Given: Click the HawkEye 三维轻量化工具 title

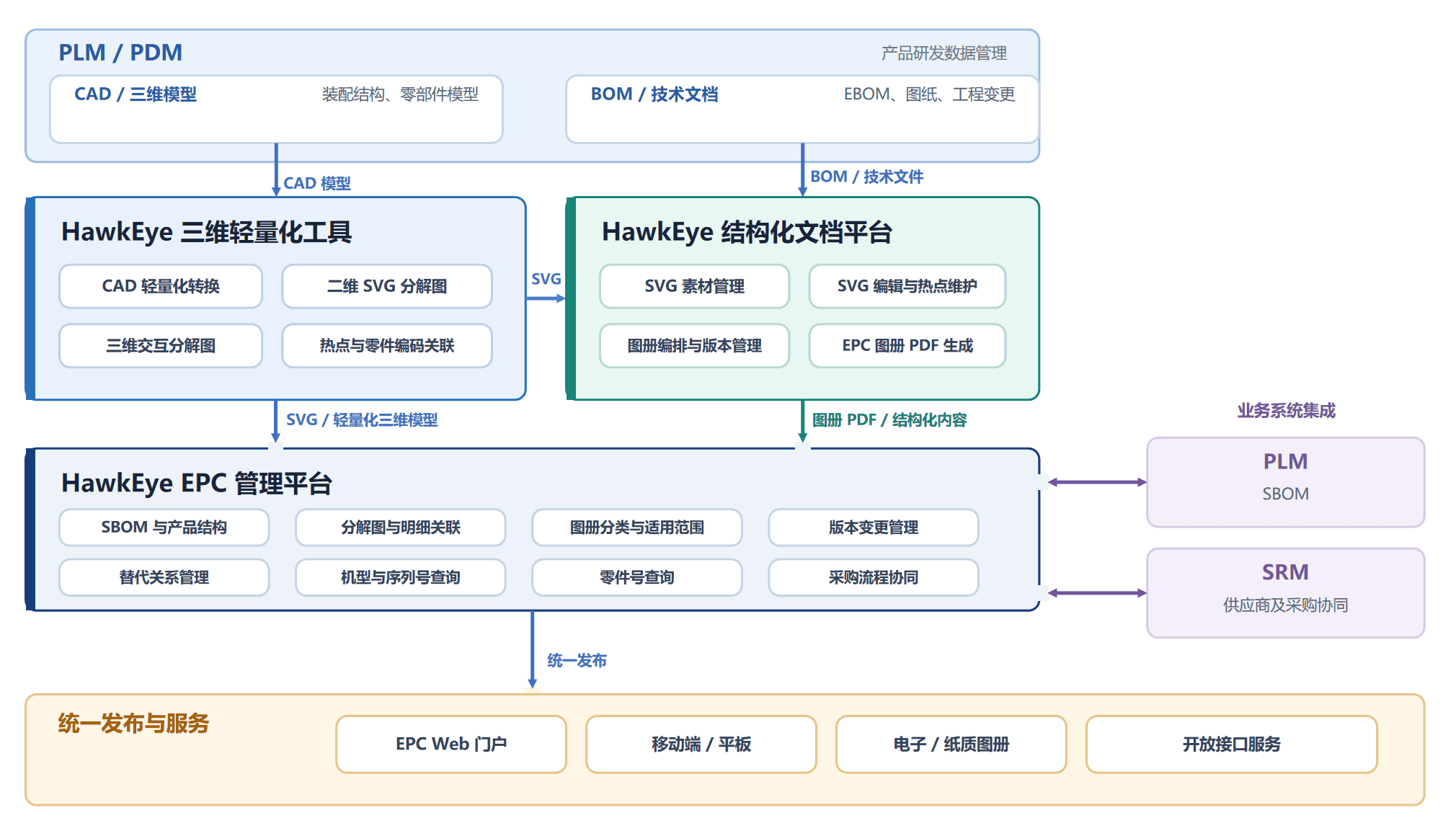Looking at the screenshot, I should click(207, 232).
